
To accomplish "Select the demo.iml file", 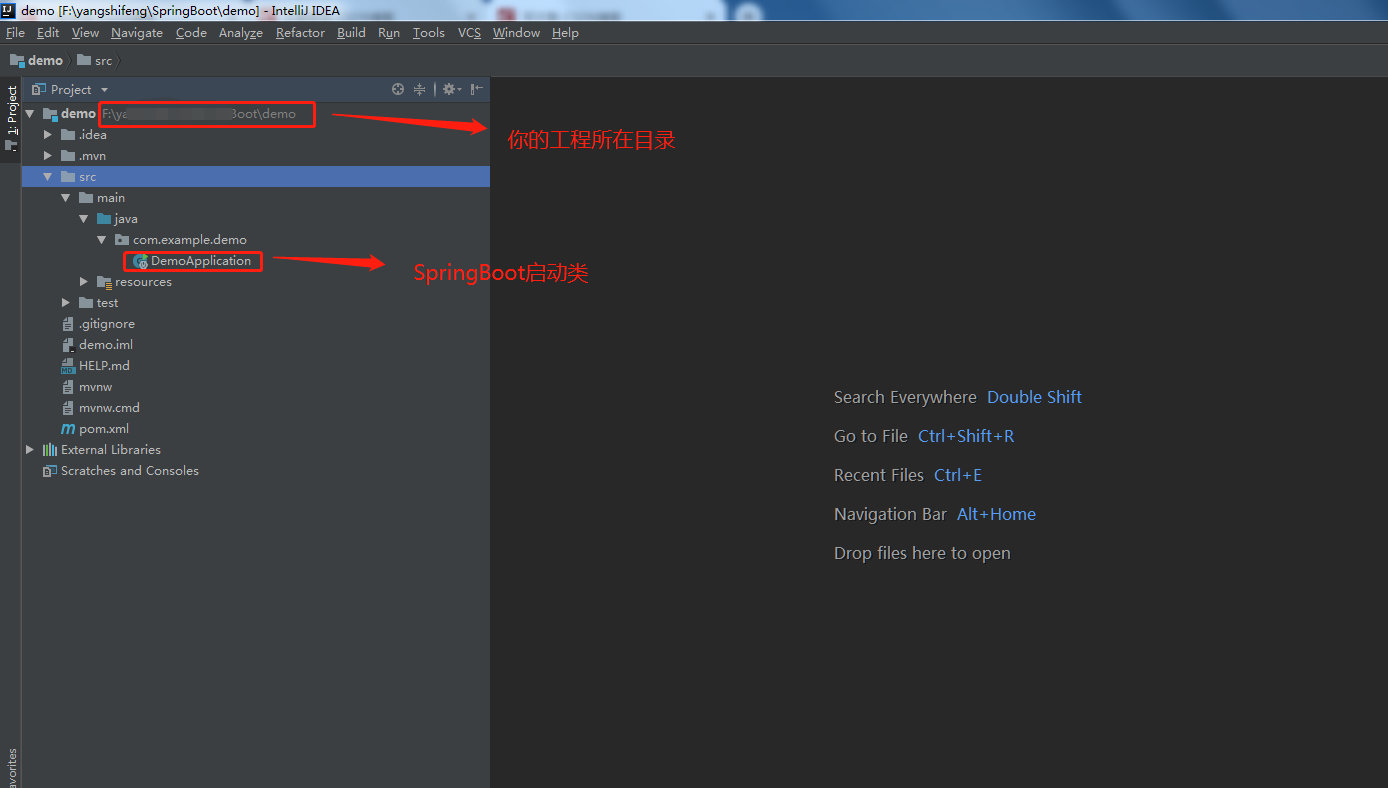I will click(106, 345).
